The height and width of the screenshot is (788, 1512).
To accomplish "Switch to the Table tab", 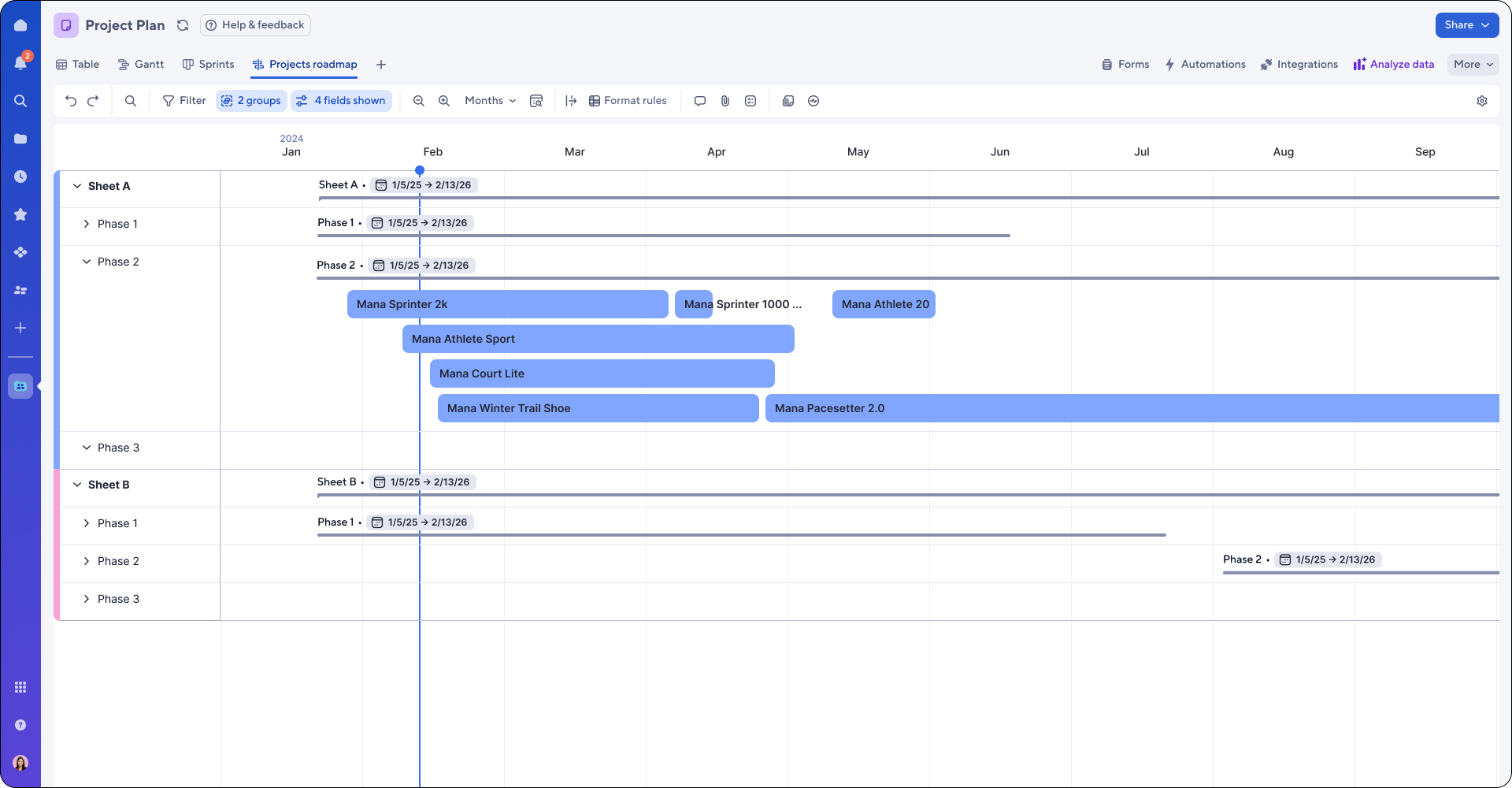I will pos(77,65).
